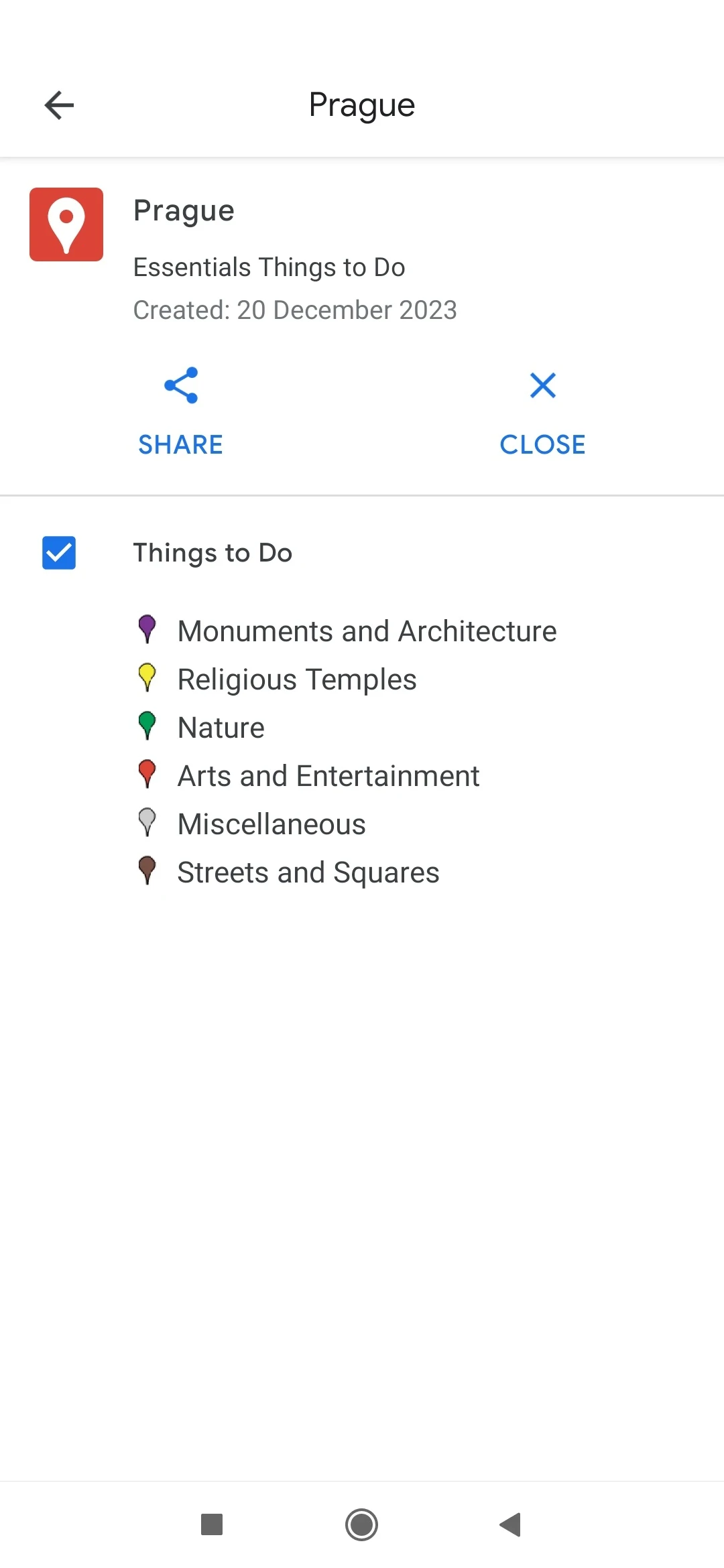Viewport: 724px width, 1568px height.
Task: Click the brown Streets and Squares pin
Action: pos(147,870)
